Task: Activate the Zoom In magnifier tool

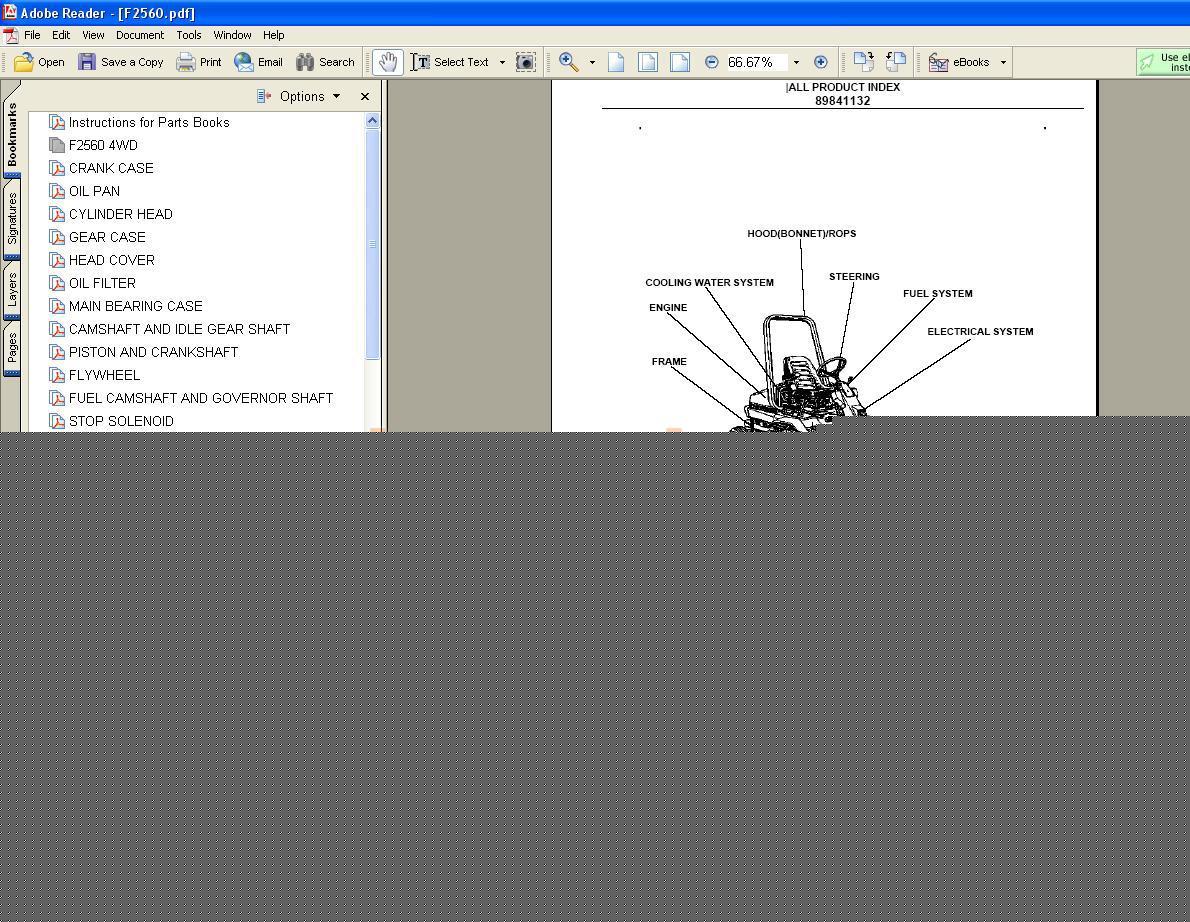Action: [568, 62]
